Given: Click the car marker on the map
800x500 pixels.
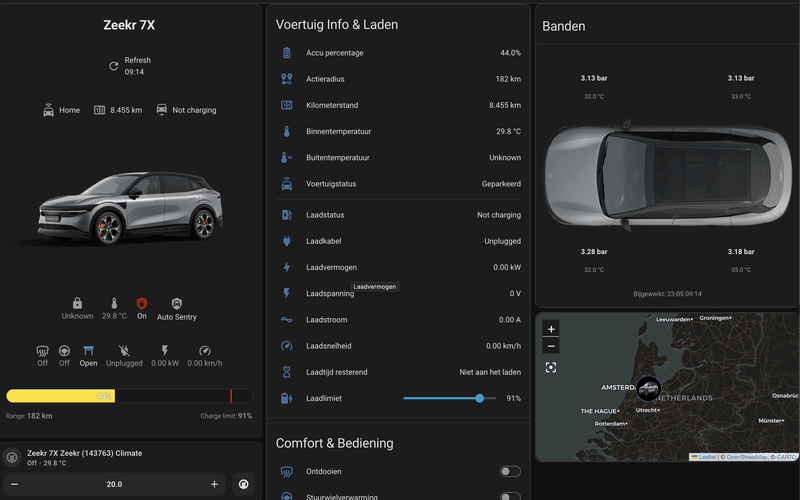Looking at the screenshot, I should click(648, 388).
